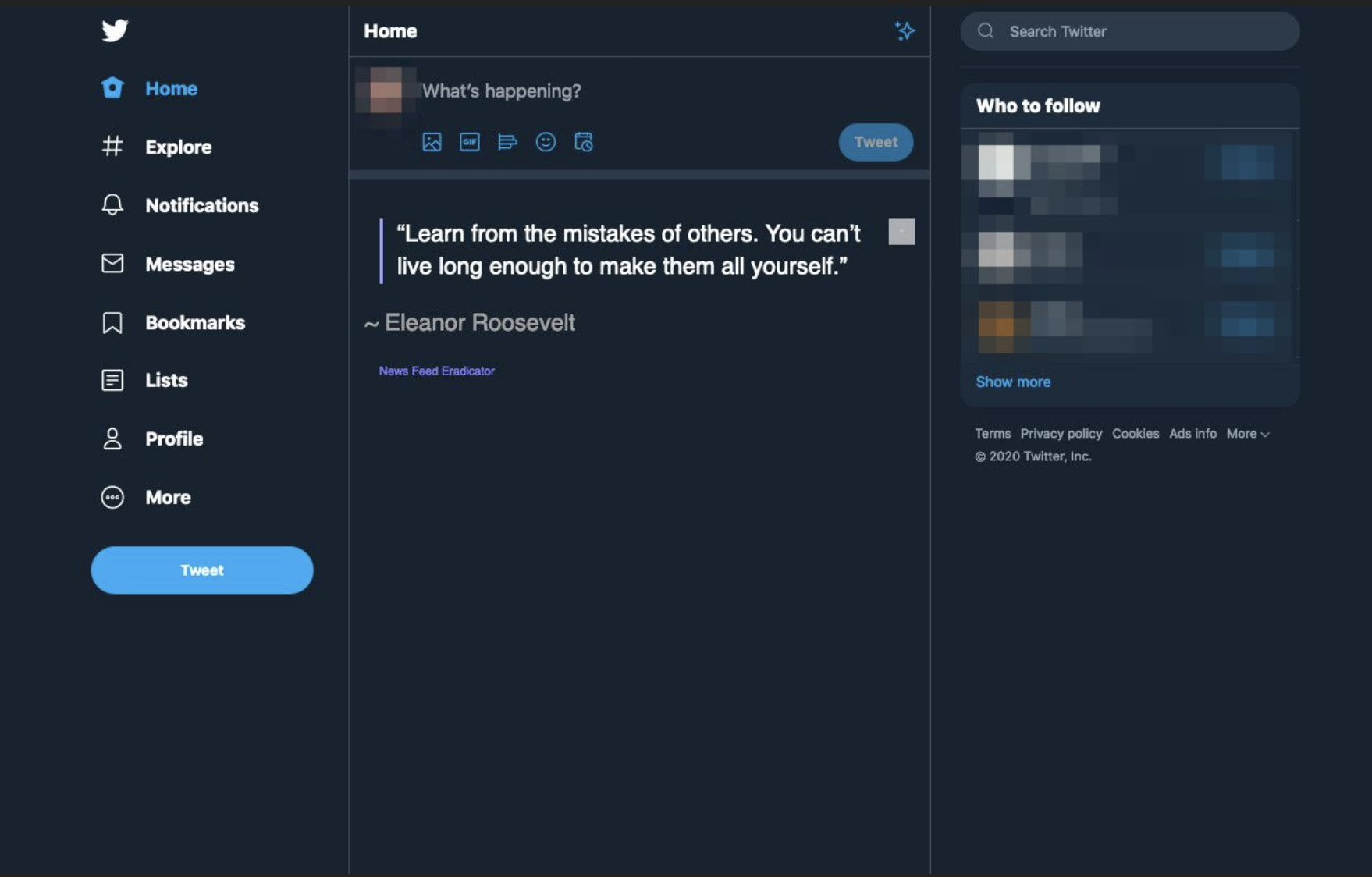This screenshot has width=1372, height=877.
Task: Open the quote options square button
Action: click(901, 232)
